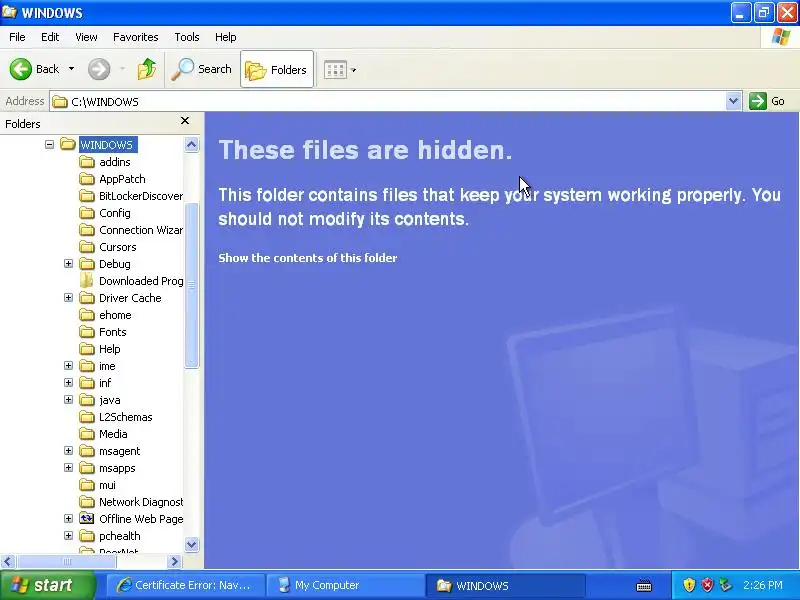The width and height of the screenshot is (800, 600).
Task: Open the File menu
Action: [17, 37]
